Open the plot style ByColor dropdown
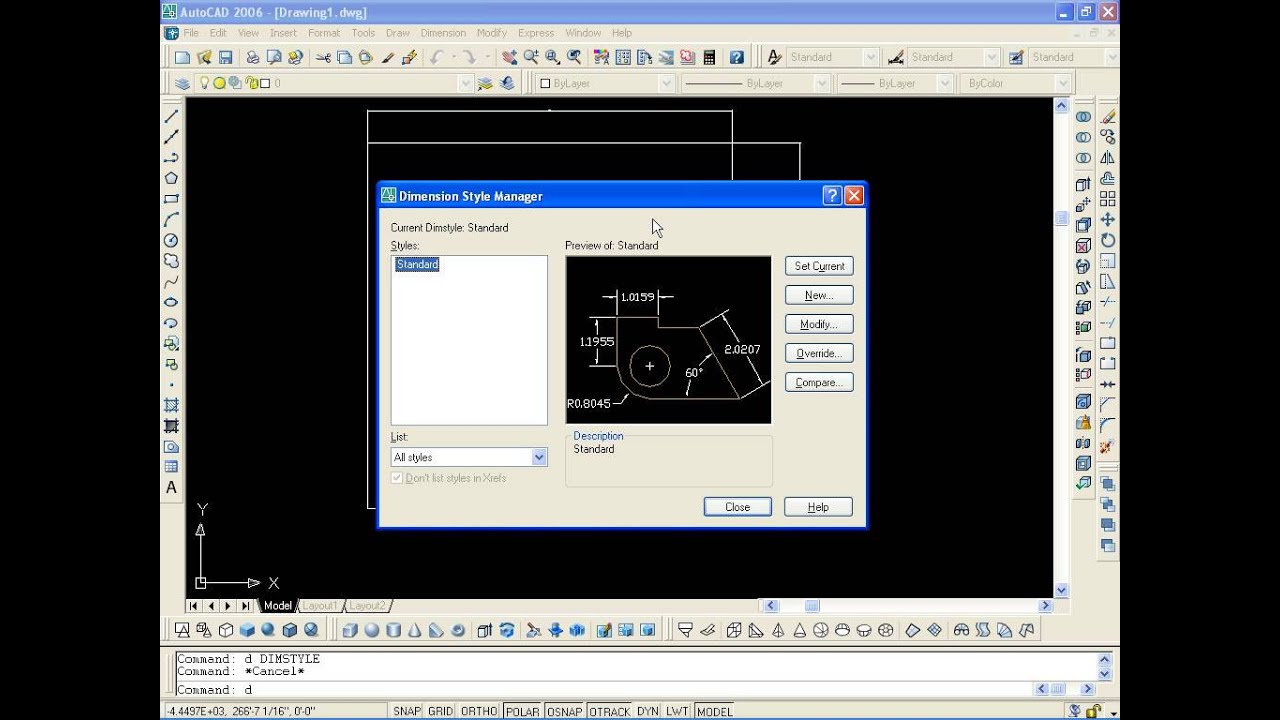This screenshot has height=720, width=1280. (1062, 83)
